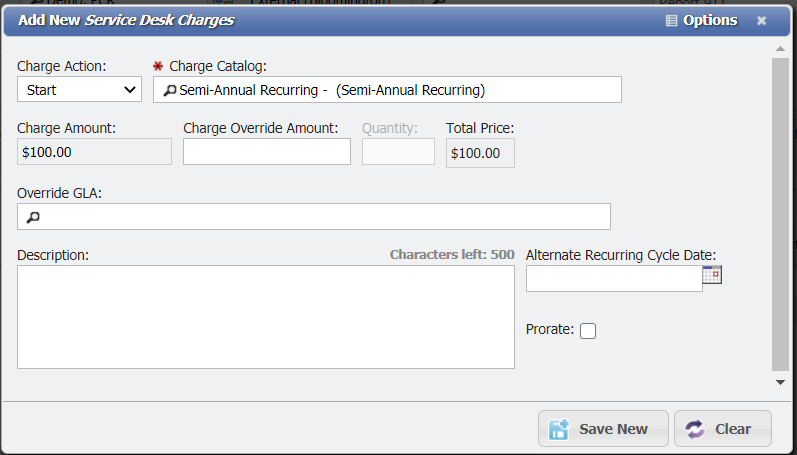Focus the Description text area

tap(265, 317)
